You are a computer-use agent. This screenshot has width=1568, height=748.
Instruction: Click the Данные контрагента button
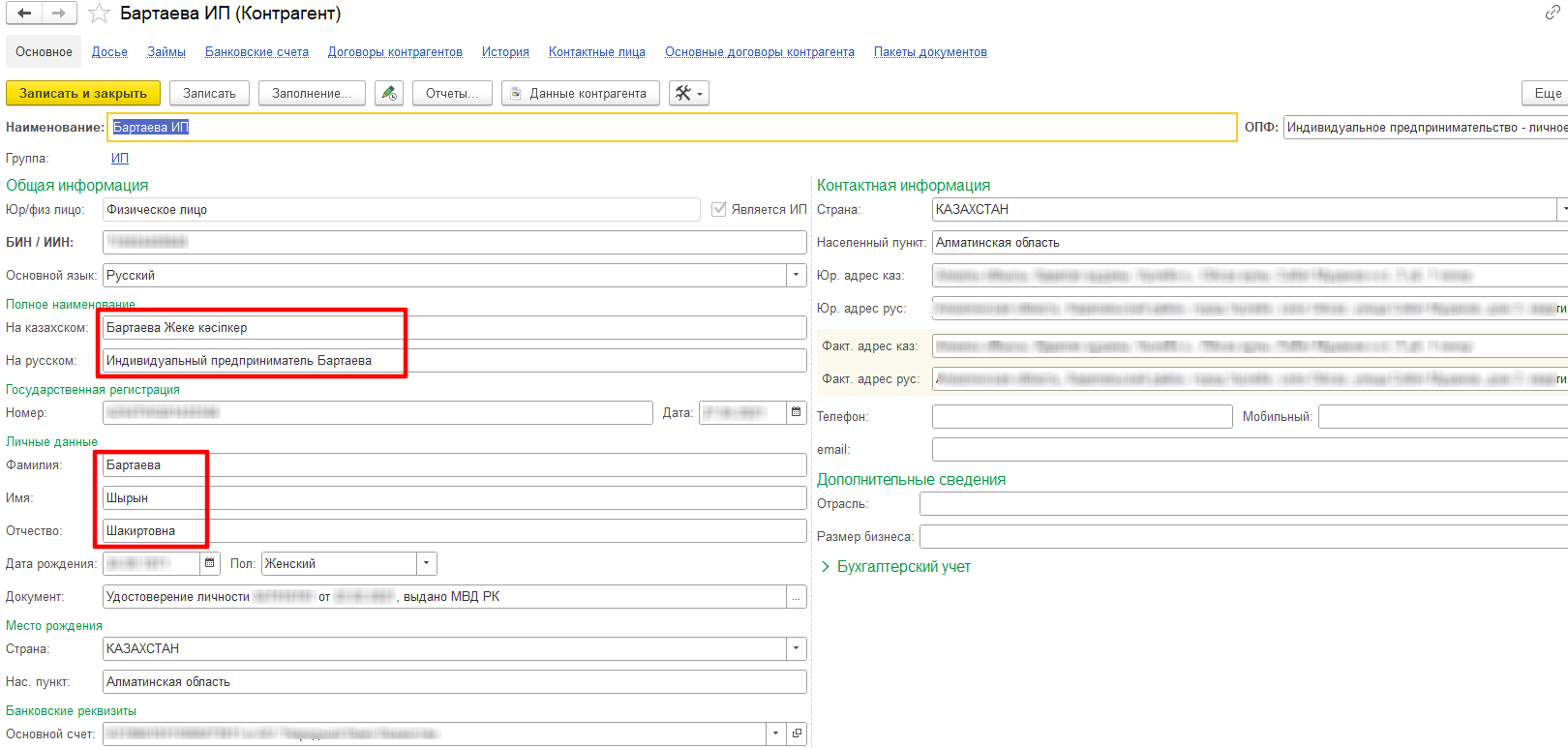point(581,93)
